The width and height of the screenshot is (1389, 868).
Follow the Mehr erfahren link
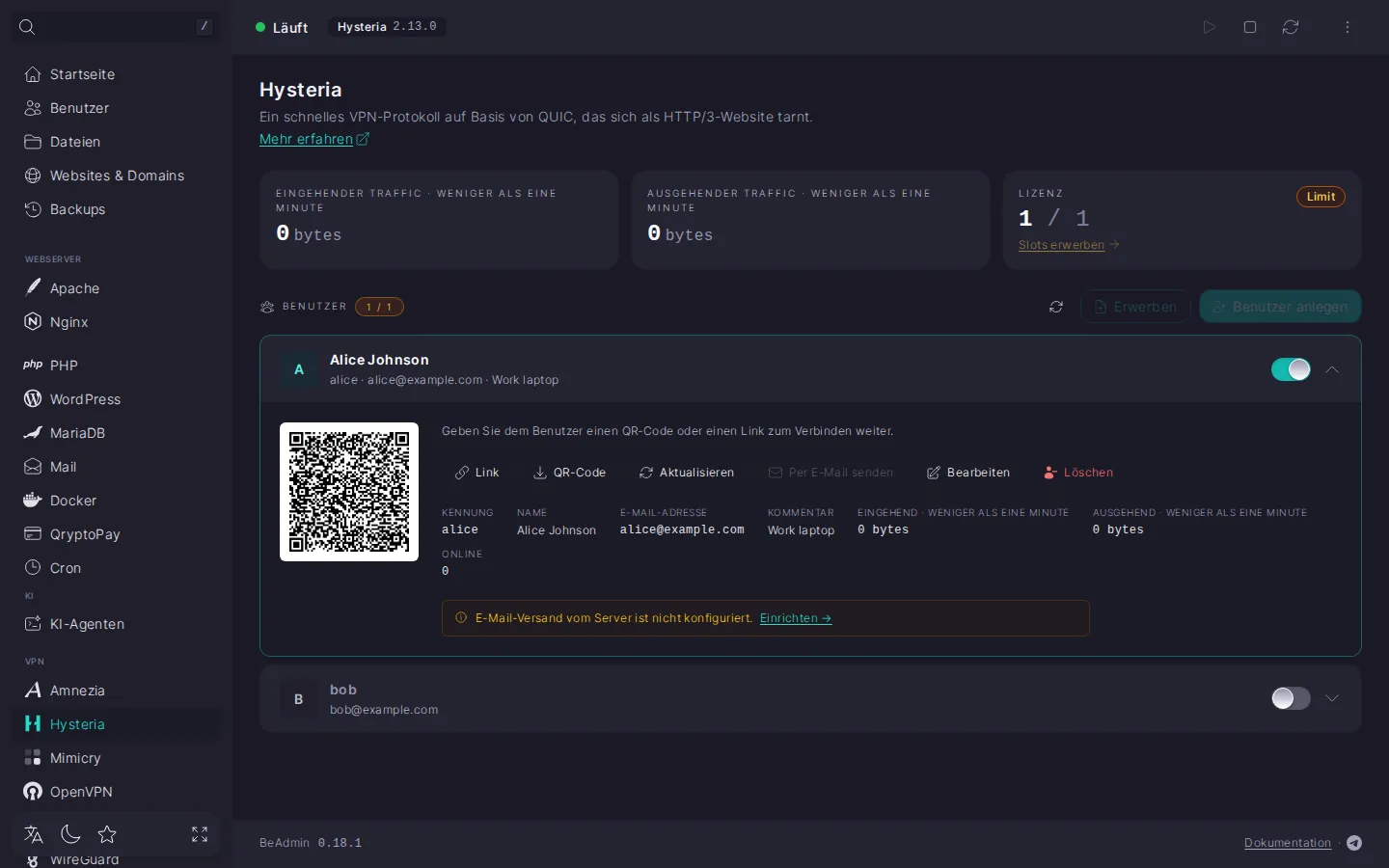[x=314, y=139]
